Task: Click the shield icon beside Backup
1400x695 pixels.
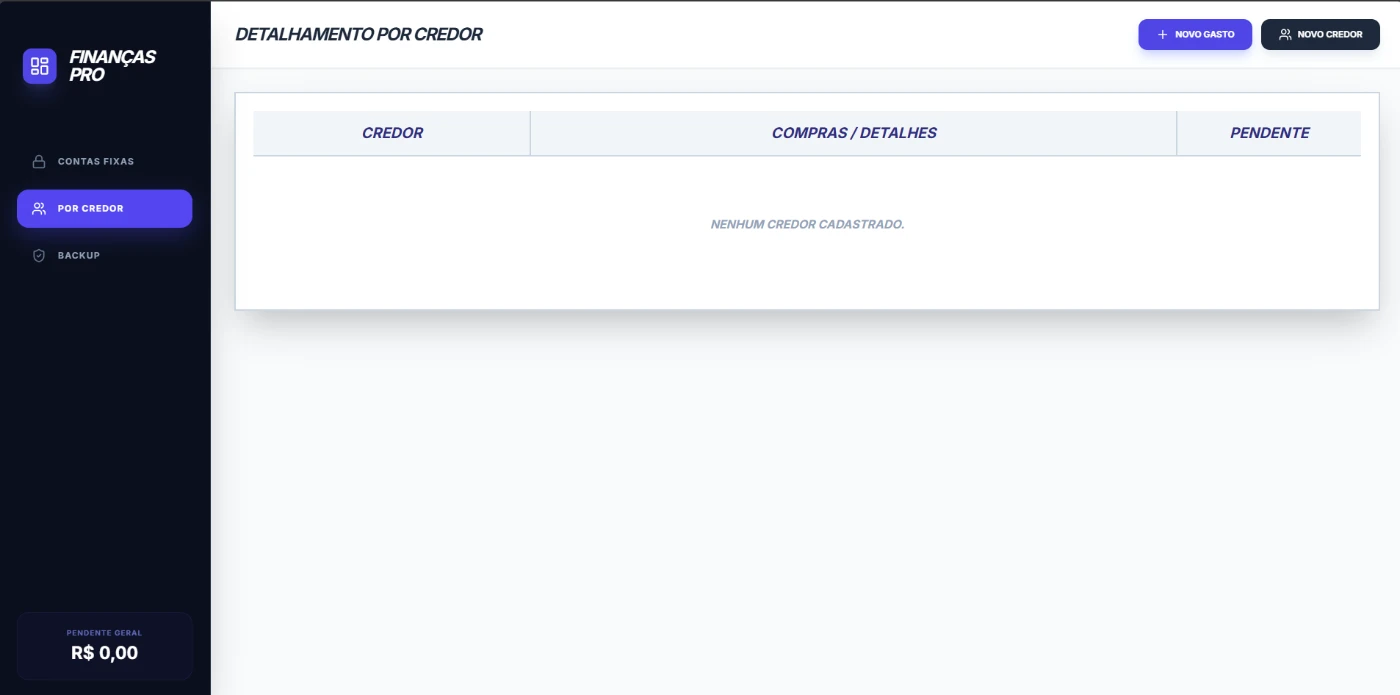Action: [x=39, y=256]
